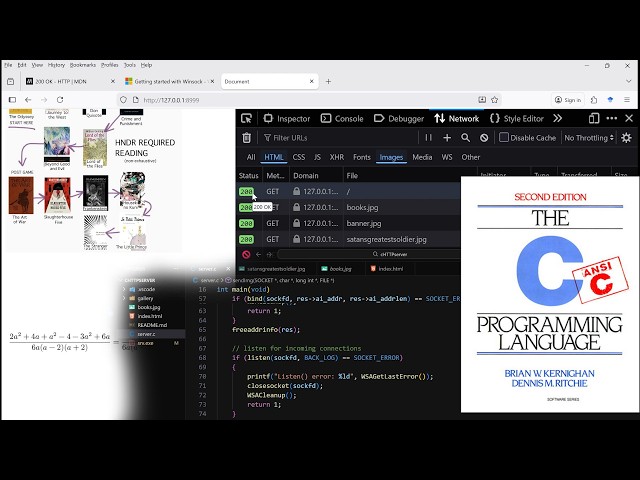Toggle the Fonts request filter
This screenshot has width=640, height=480.
362,157
